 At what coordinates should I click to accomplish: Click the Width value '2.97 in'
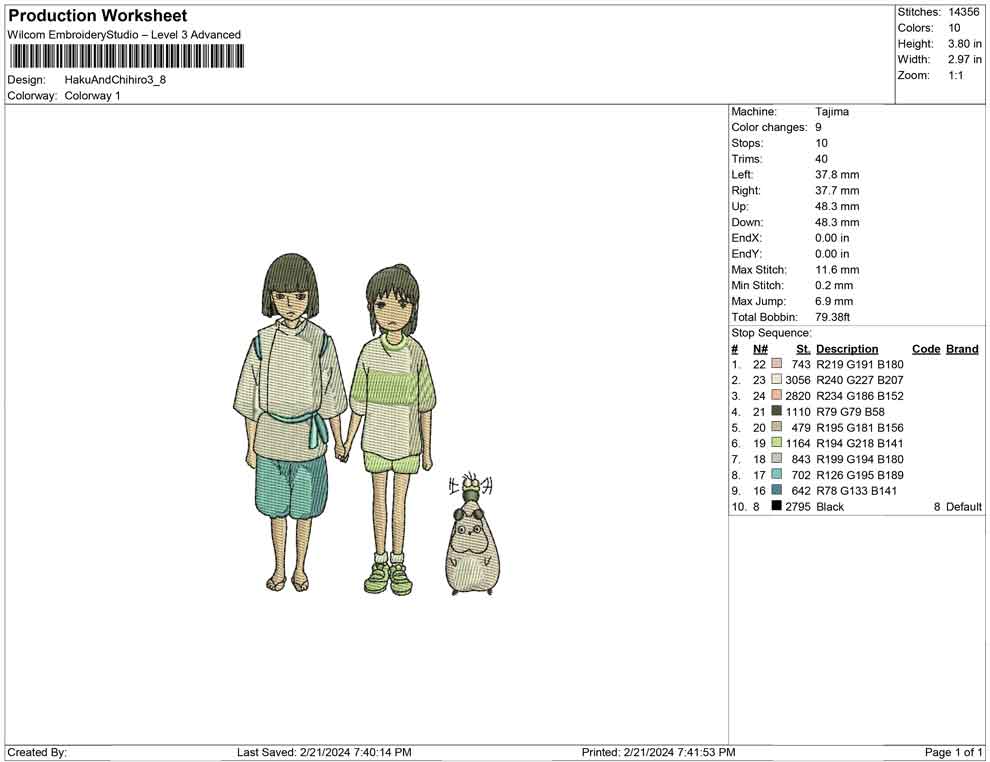point(965,59)
